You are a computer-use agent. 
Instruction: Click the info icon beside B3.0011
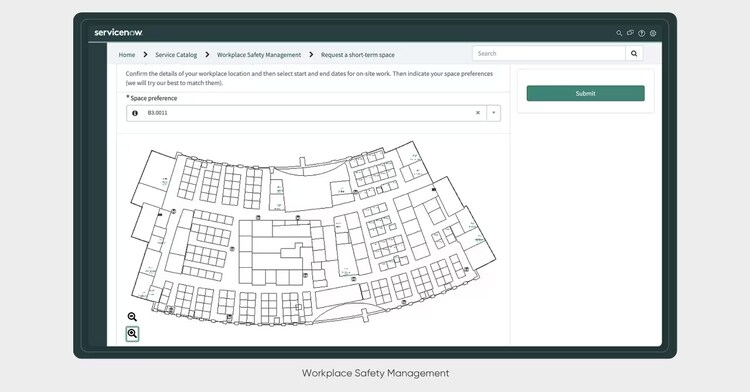(x=135, y=113)
